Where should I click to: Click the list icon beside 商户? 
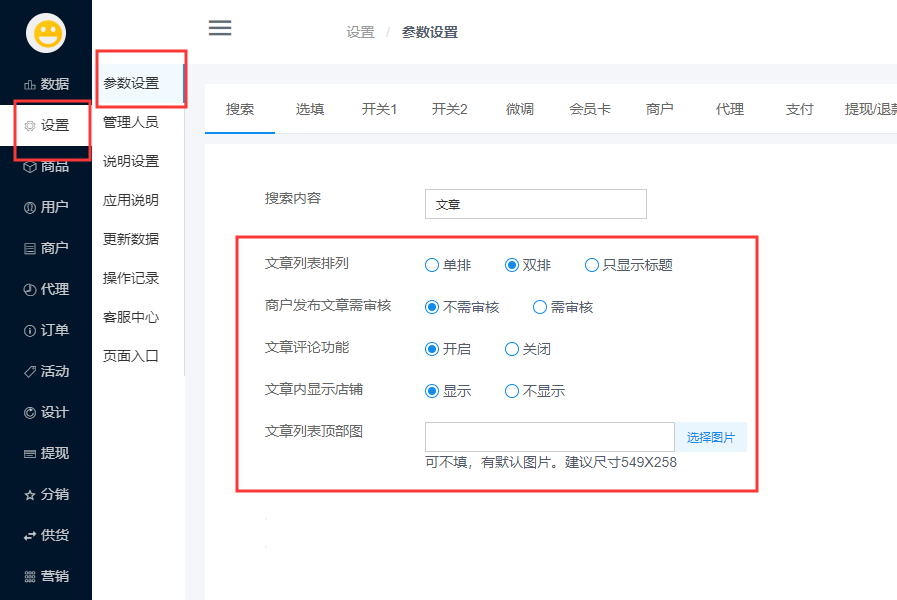30,249
